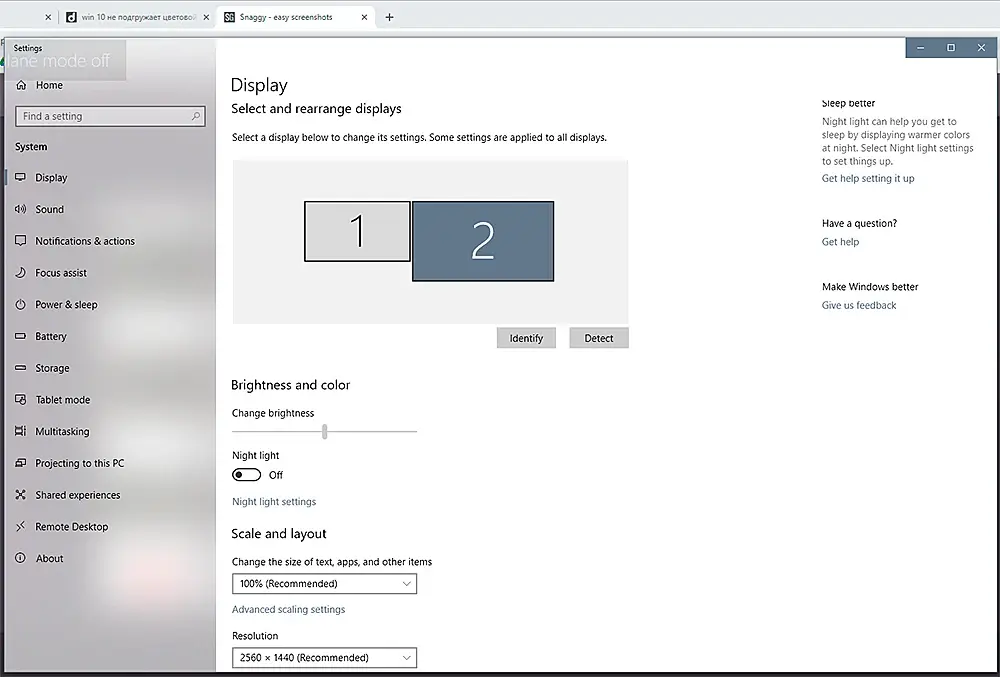Click the Tablet mode icon
This screenshot has width=1000, height=677.
click(20, 400)
